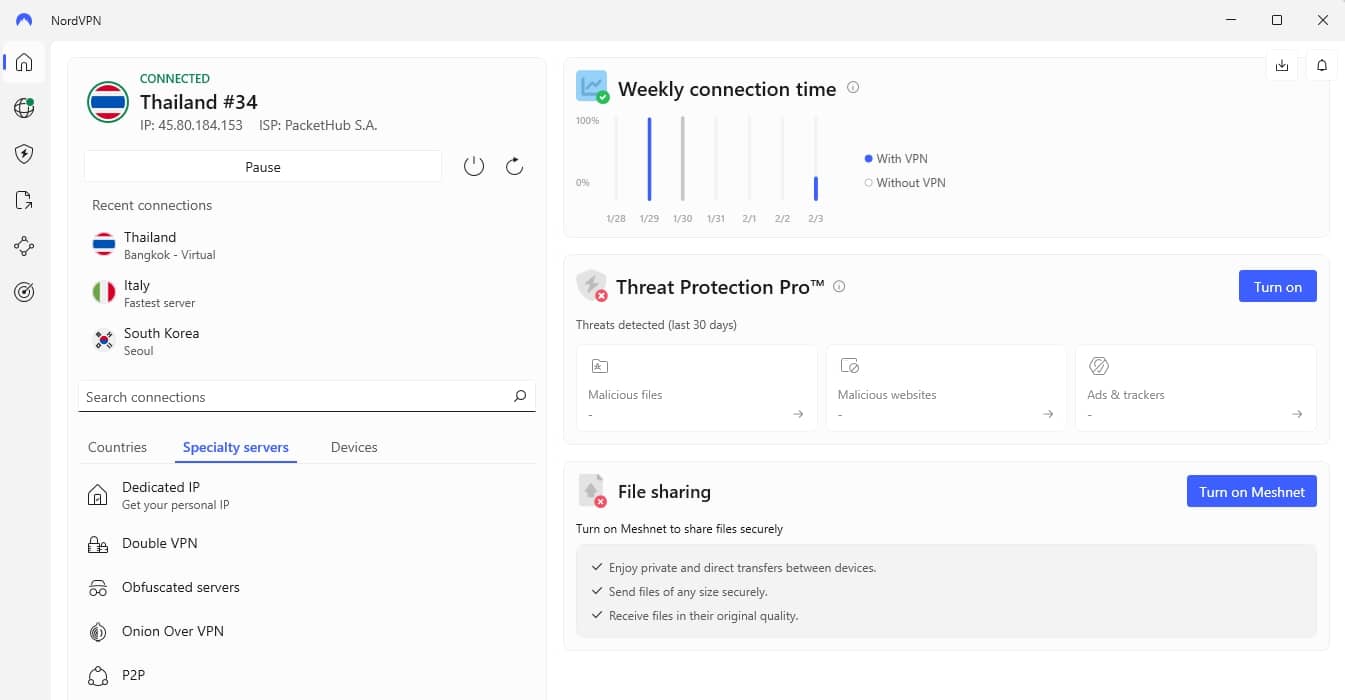Click the Thailand flag in connection status
This screenshot has width=1345, height=700.
[107, 102]
